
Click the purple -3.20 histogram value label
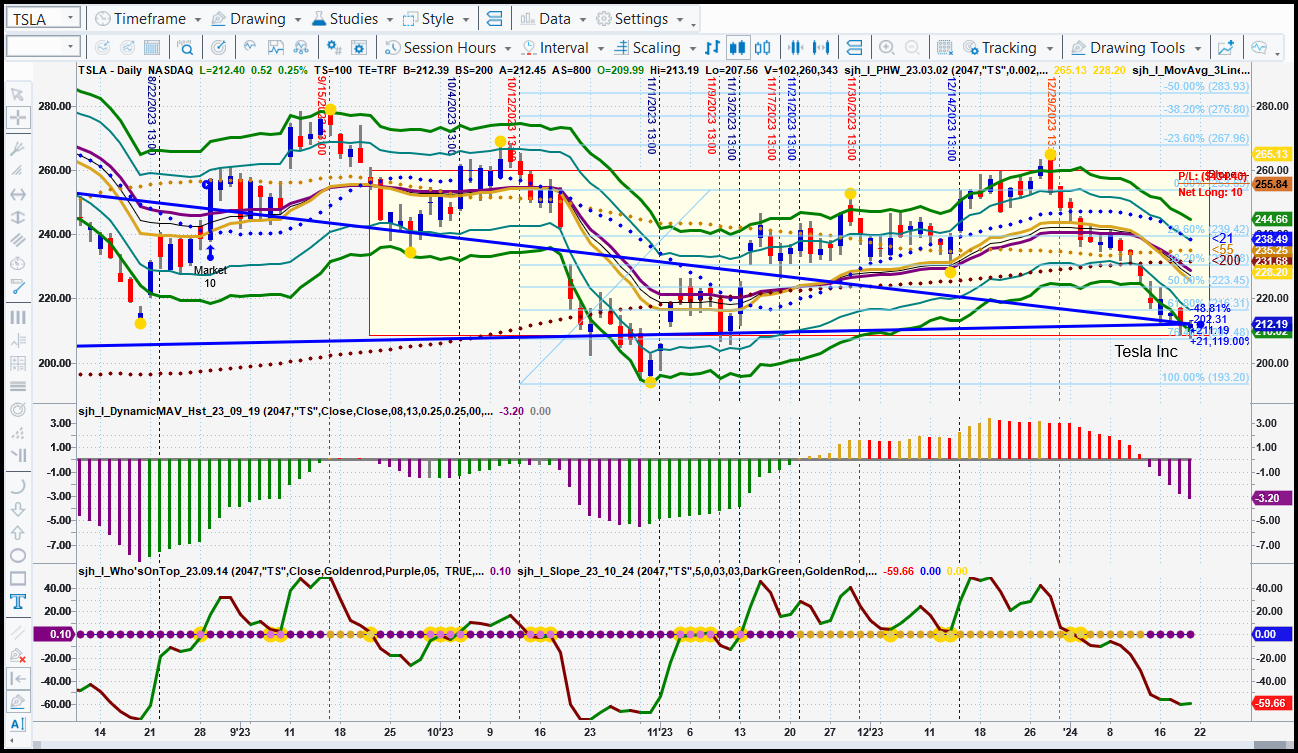point(1272,497)
